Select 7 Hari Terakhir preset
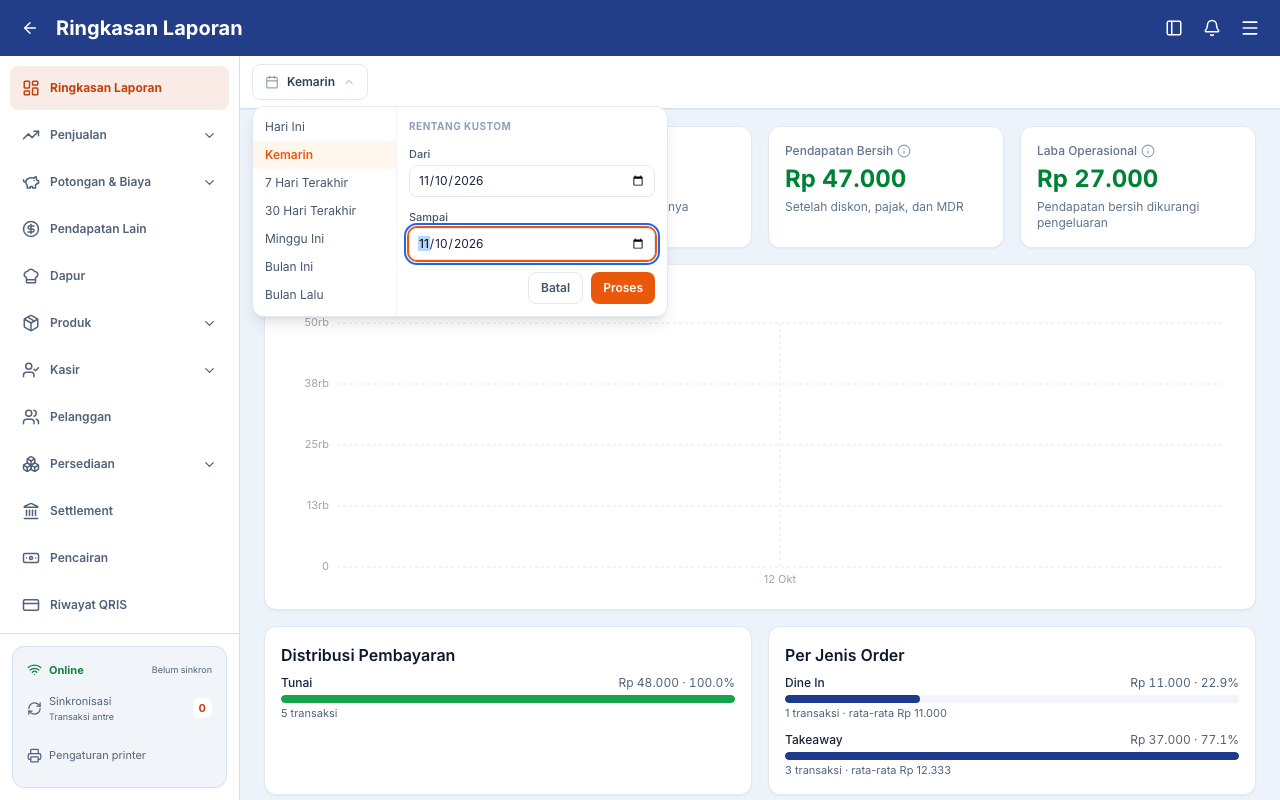Viewport: 1280px width, 800px height. click(x=325, y=183)
